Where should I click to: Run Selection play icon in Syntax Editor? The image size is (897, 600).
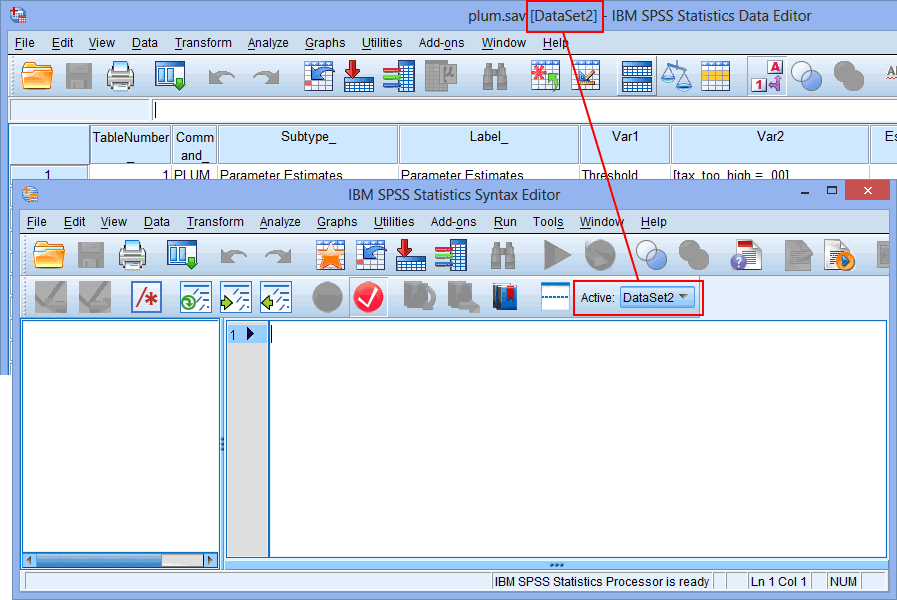(557, 255)
